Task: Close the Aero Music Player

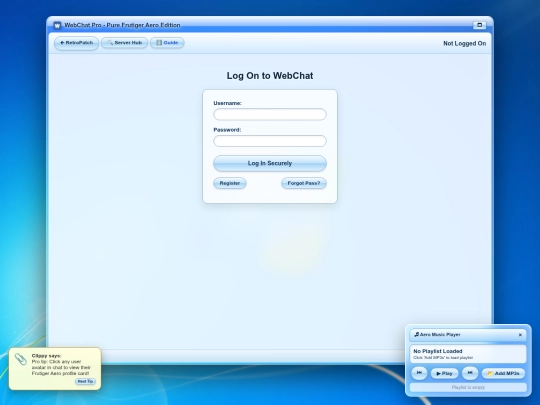Action: point(520,335)
